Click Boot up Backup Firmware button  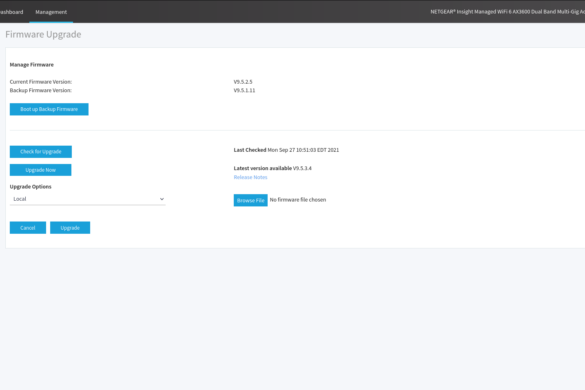coord(49,109)
